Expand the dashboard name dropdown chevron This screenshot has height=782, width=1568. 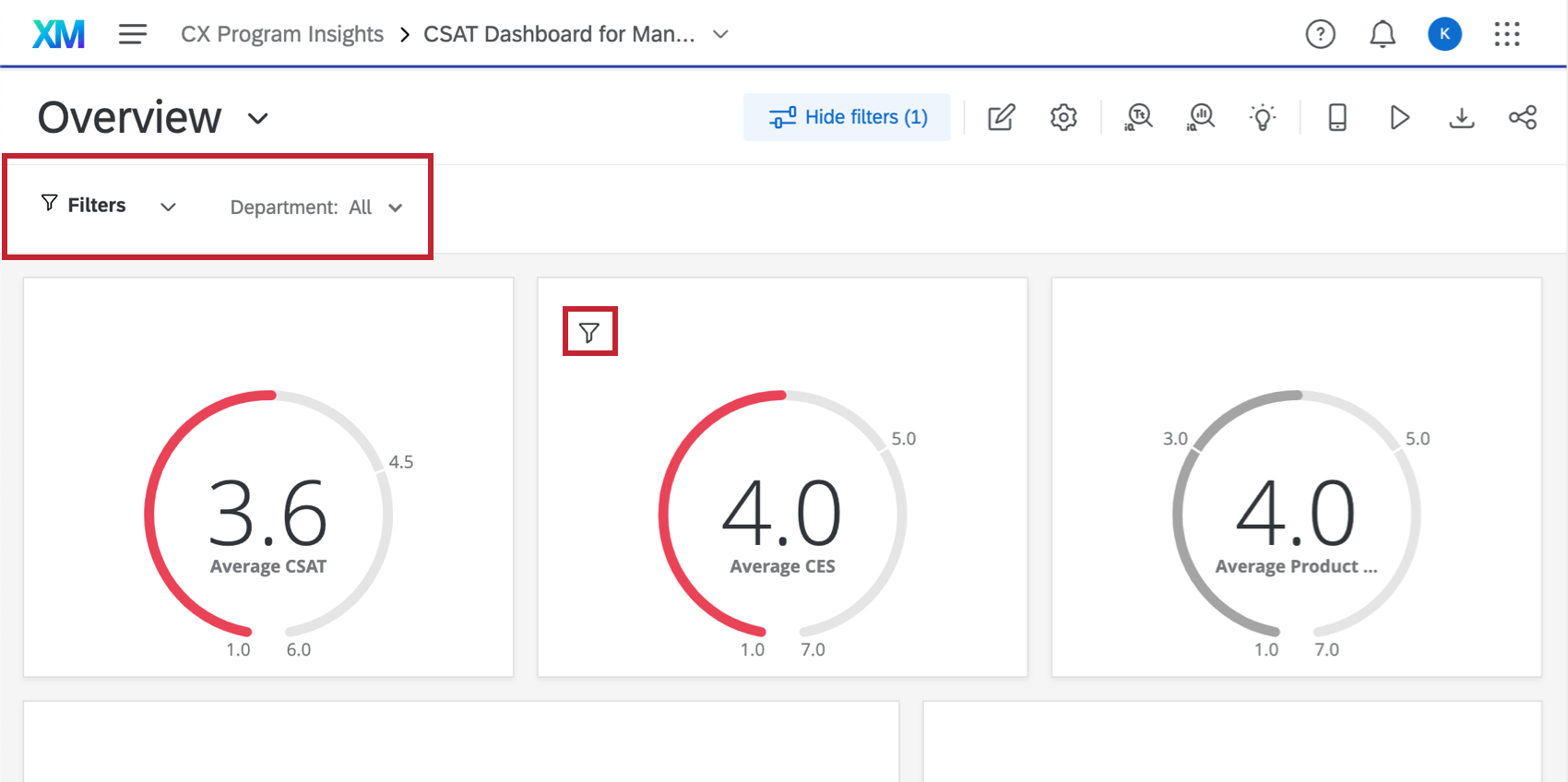coord(721,34)
